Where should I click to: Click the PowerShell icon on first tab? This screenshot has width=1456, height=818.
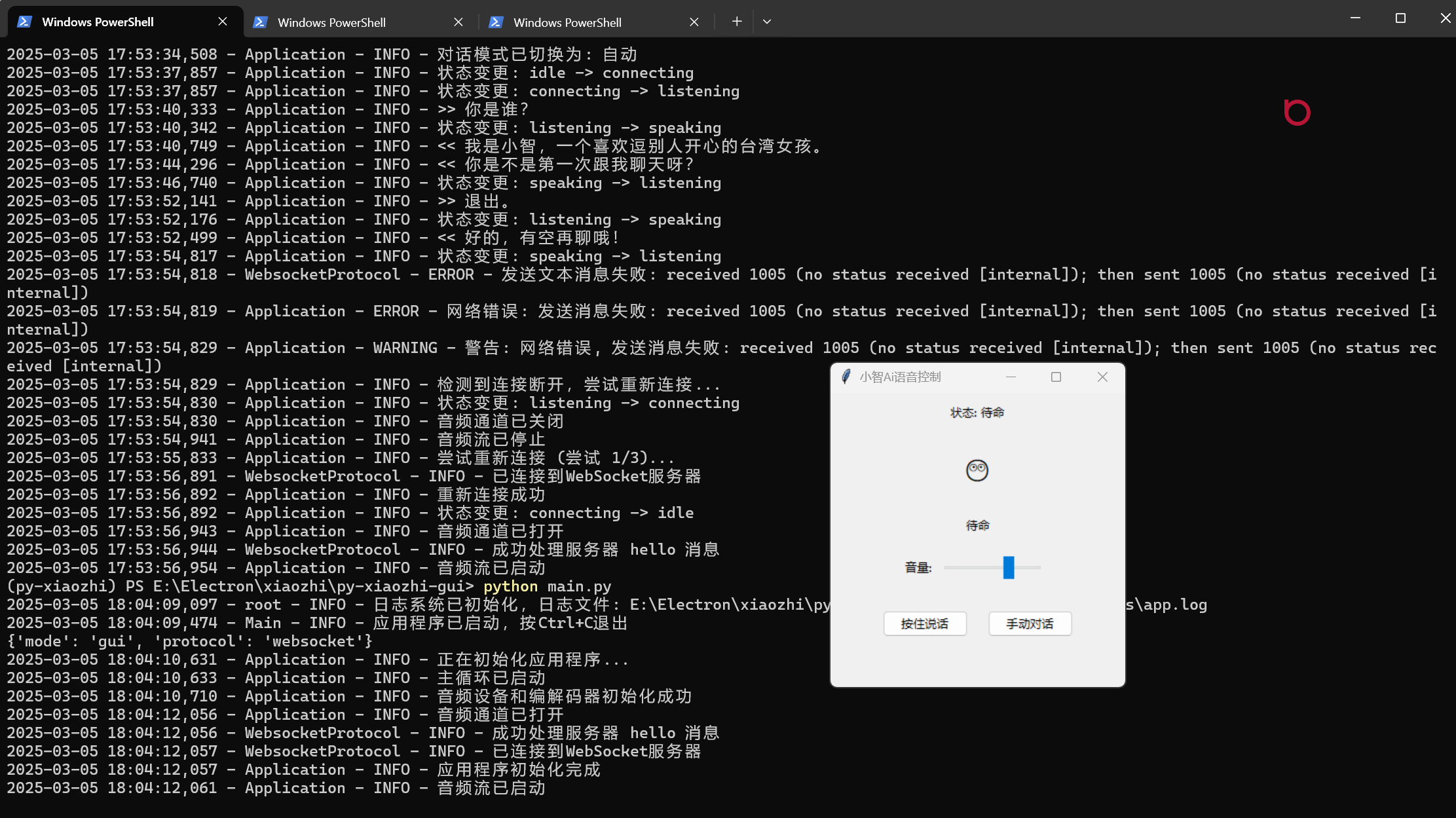(24, 22)
